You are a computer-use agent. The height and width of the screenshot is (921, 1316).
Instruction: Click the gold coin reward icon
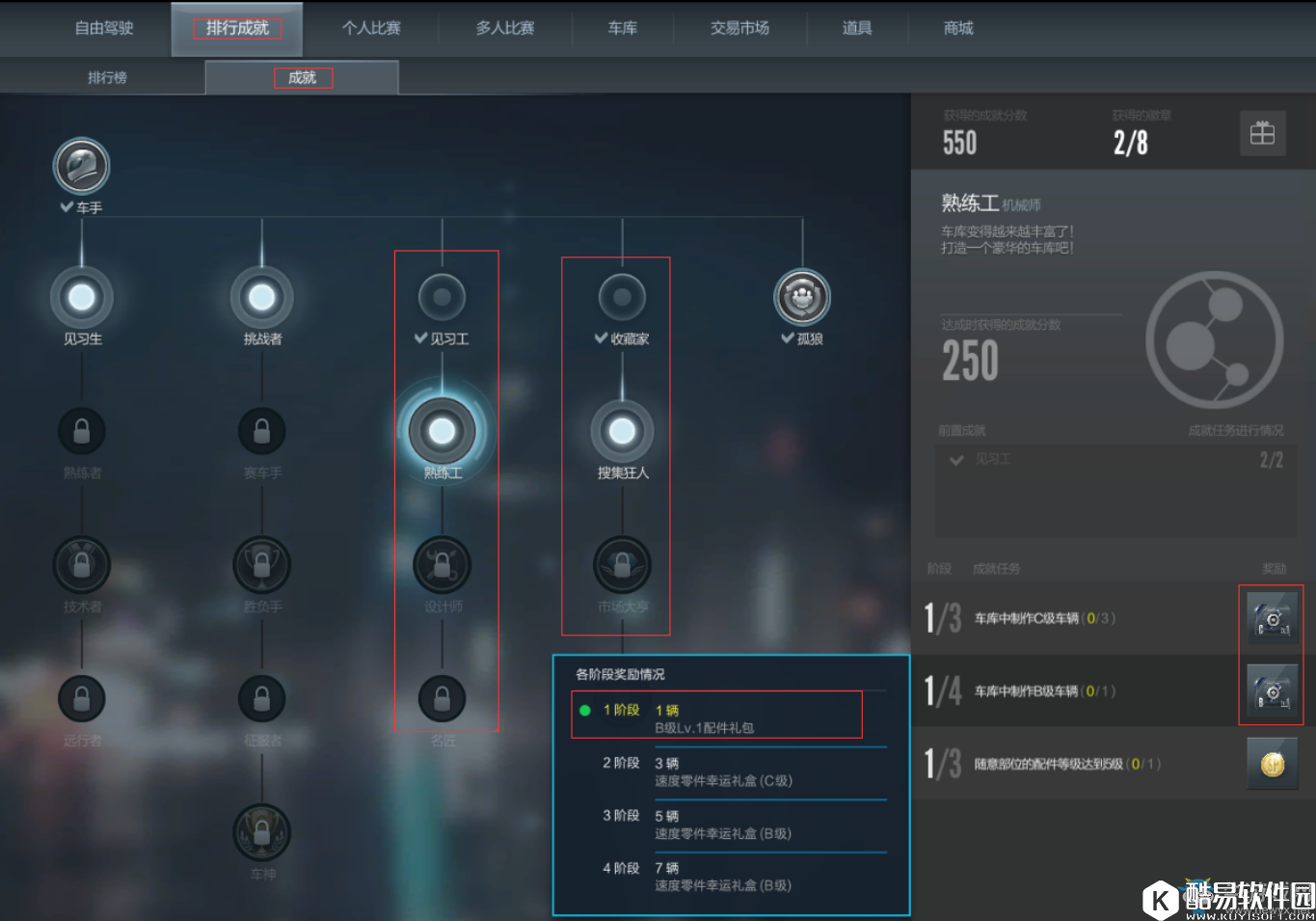pyautogui.click(x=1272, y=764)
